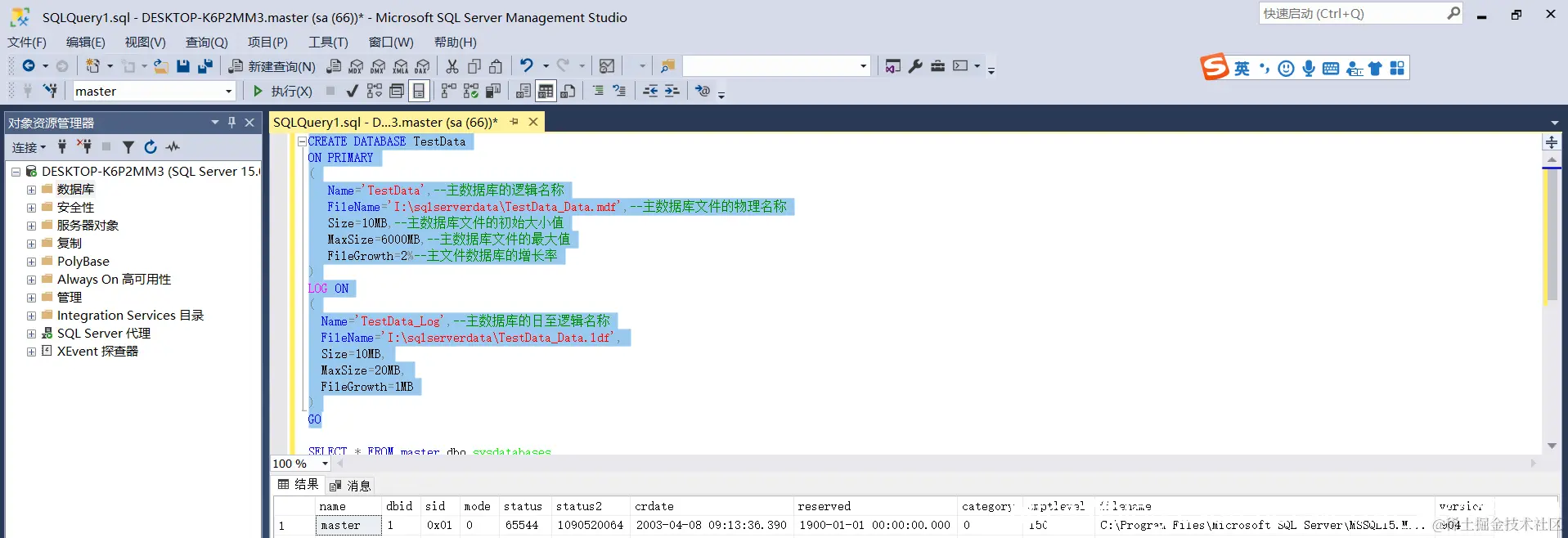This screenshot has height=538, width=1568.
Task: Click the activity monitor icon in Object Explorer
Action: pyautogui.click(x=173, y=147)
